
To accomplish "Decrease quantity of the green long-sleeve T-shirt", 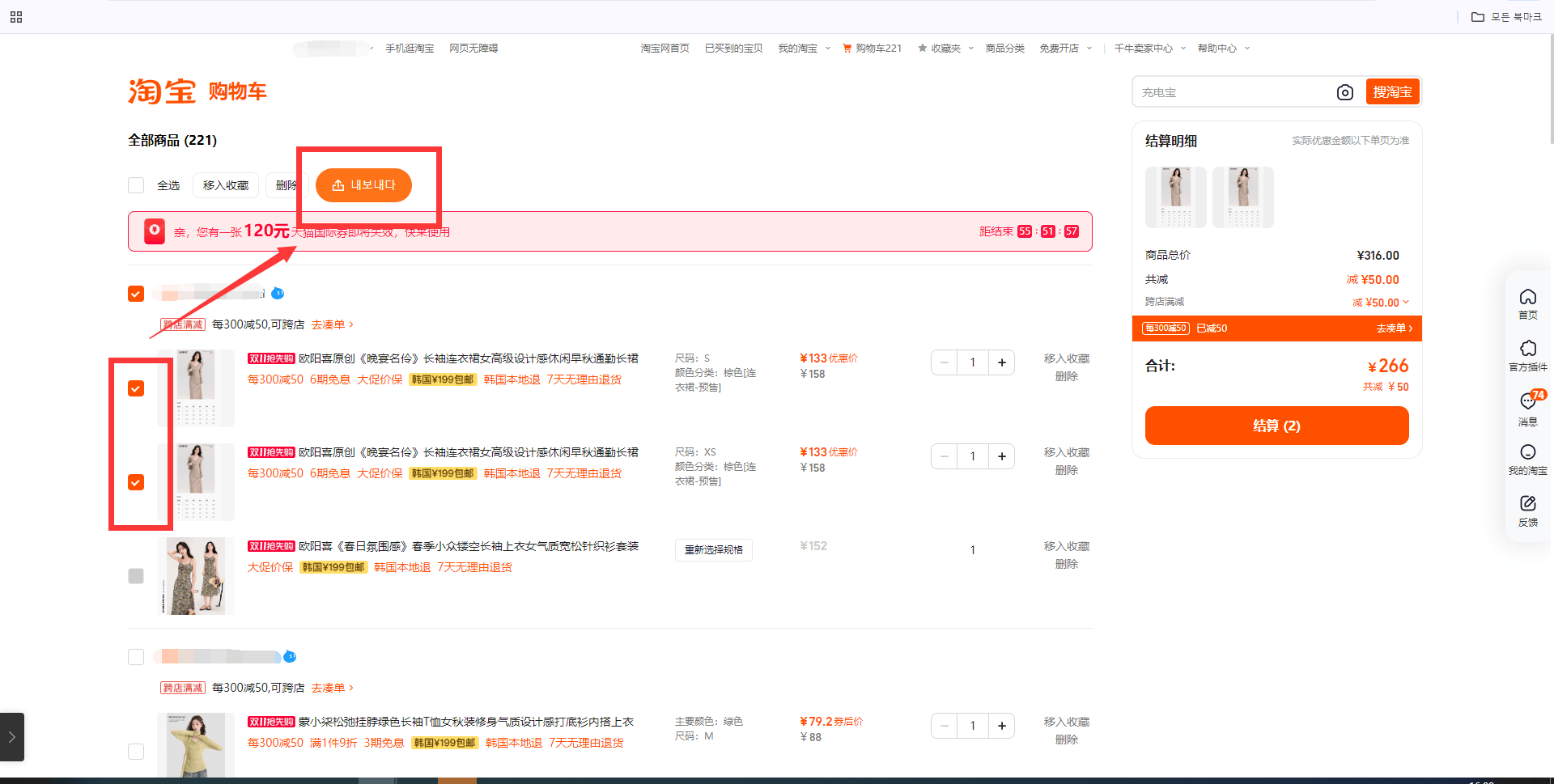I will coord(944,726).
